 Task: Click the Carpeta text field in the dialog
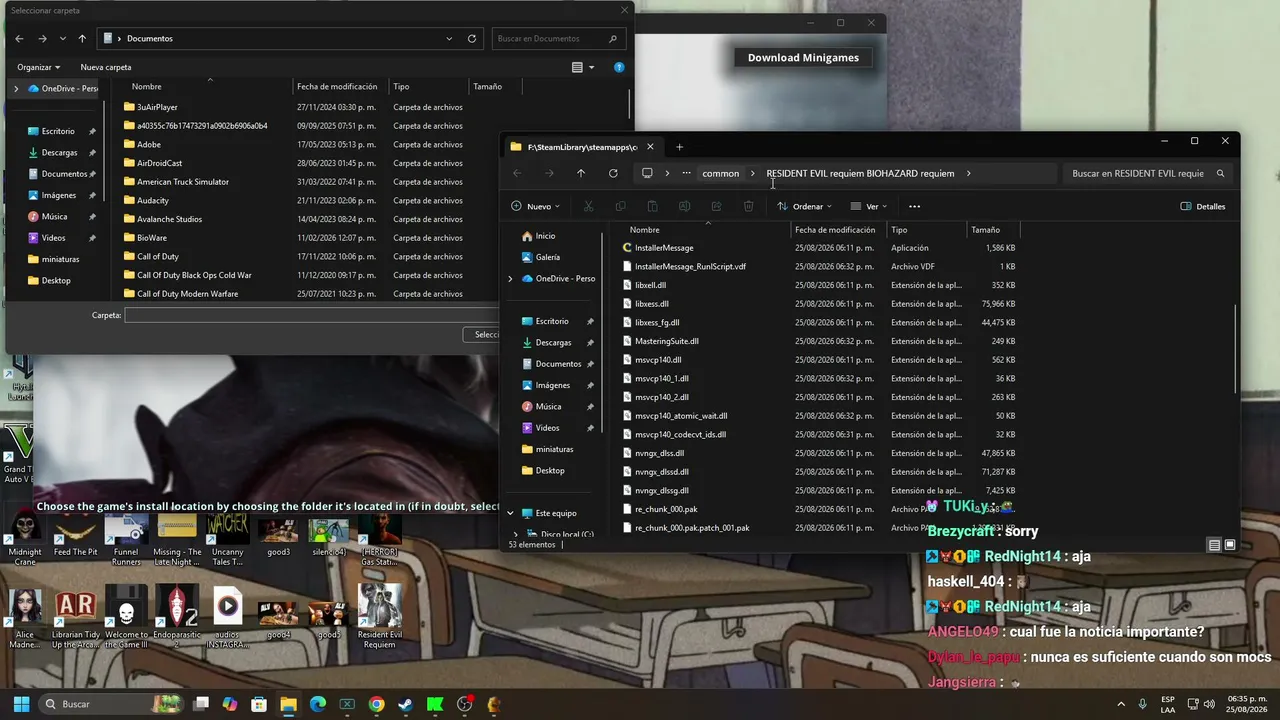(312, 315)
